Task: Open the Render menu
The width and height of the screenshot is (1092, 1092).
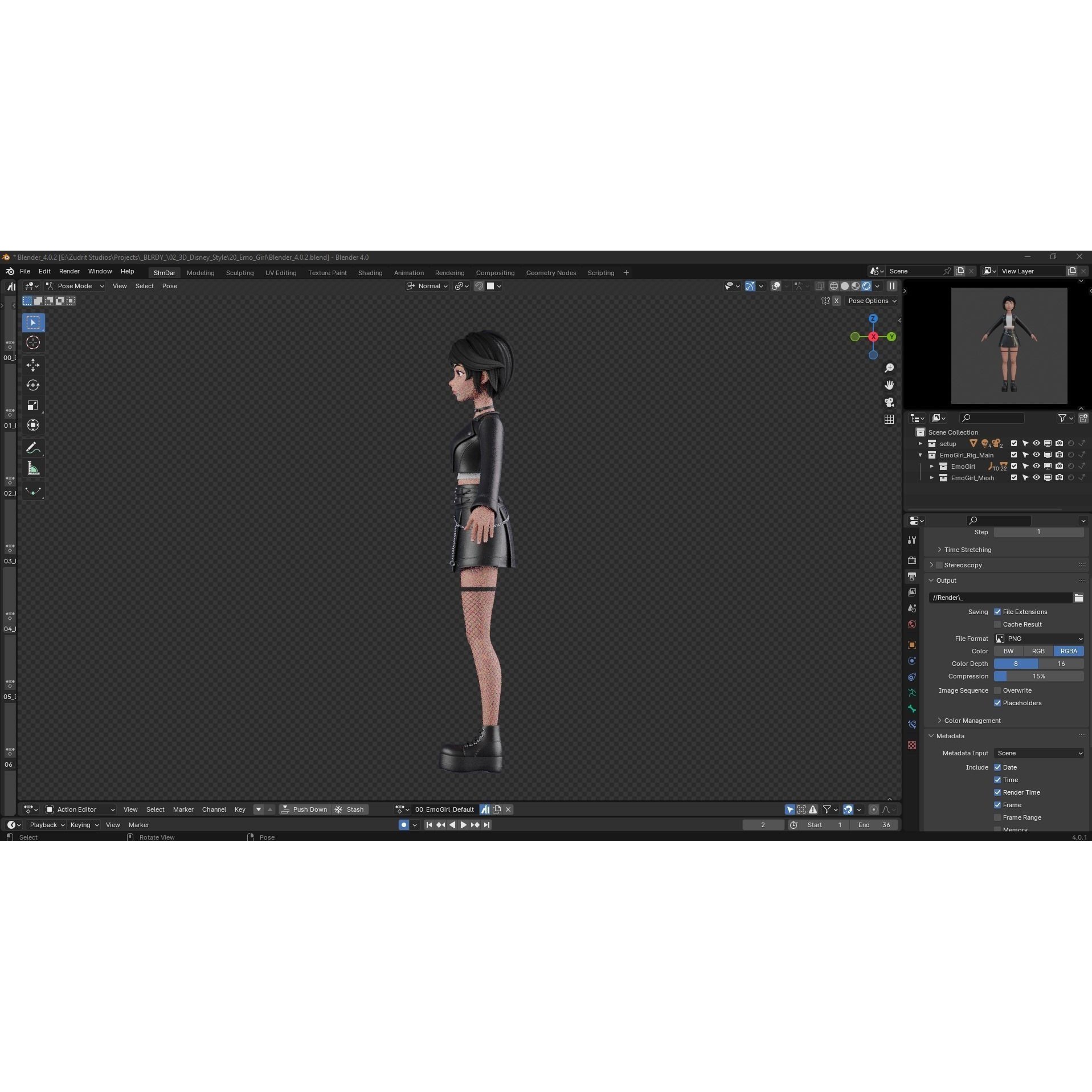Action: [69, 271]
